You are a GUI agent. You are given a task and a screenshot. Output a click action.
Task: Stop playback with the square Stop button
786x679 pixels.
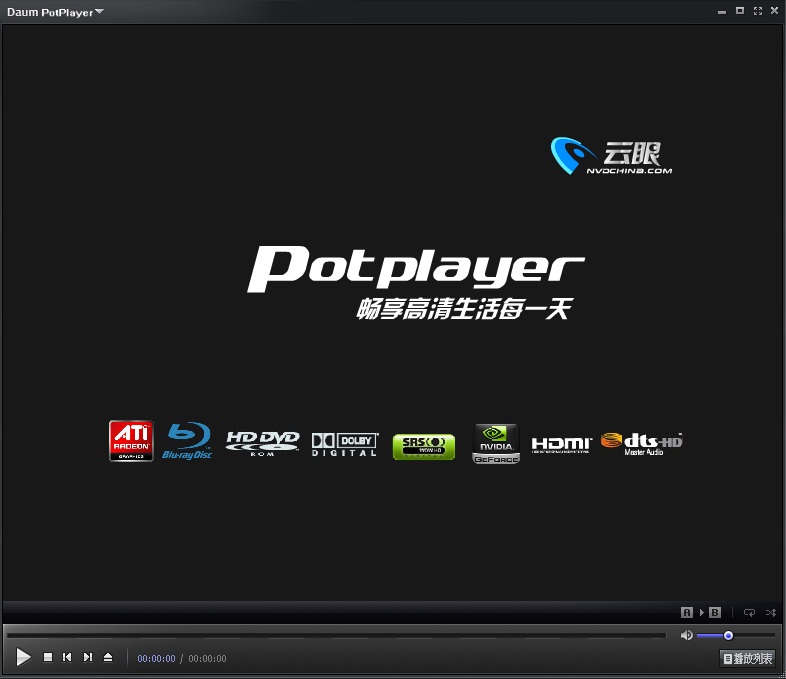(48, 657)
